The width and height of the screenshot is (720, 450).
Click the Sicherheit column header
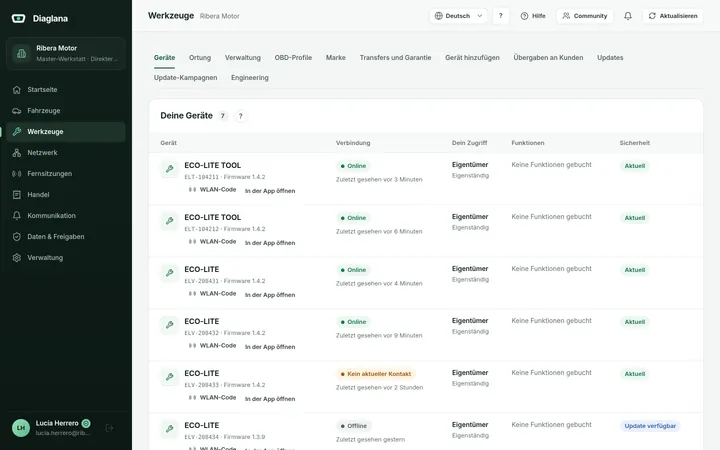click(x=635, y=143)
